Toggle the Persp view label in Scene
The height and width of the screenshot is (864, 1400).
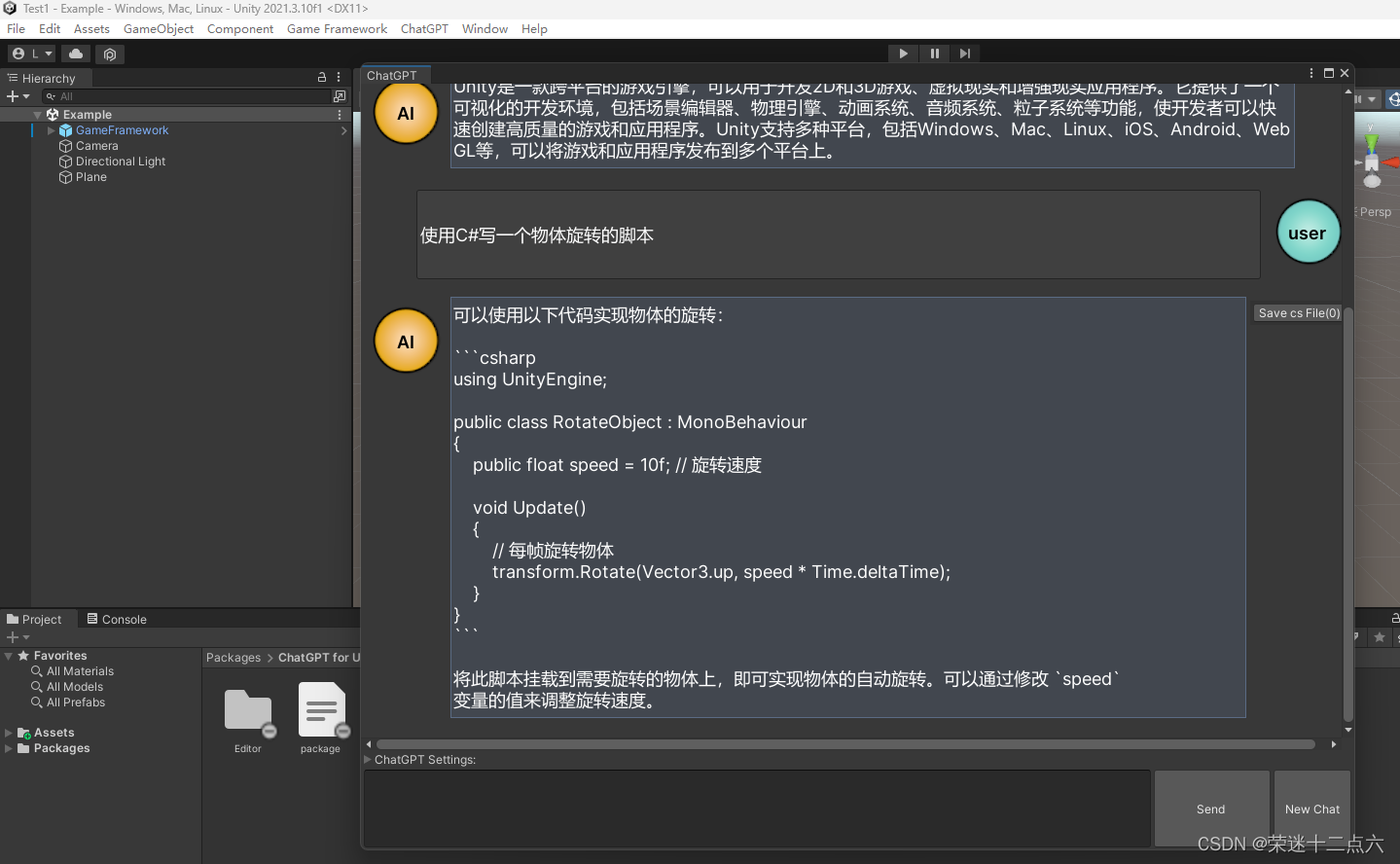(x=1375, y=212)
